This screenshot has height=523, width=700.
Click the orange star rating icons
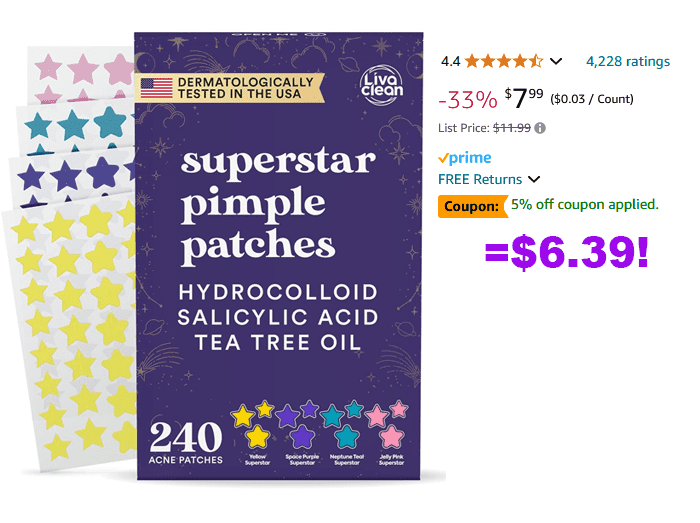point(503,62)
